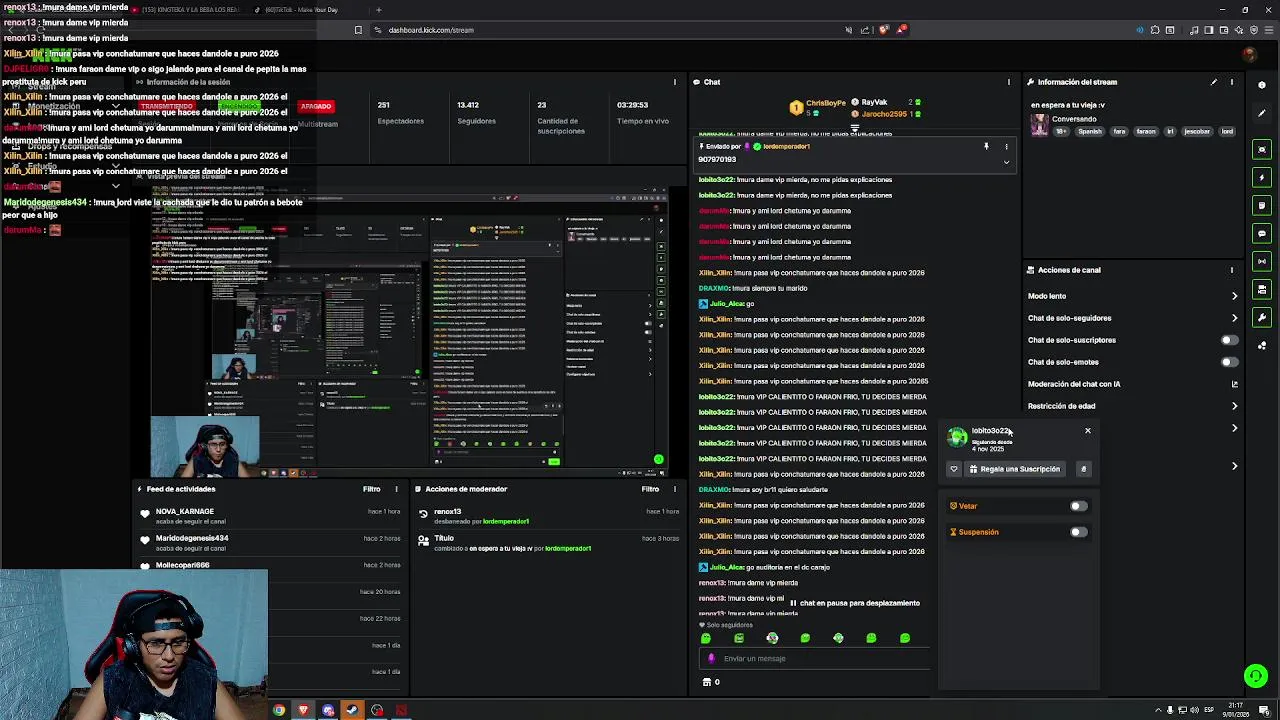Screen dimensions: 1280x720
Task: Edit the stream information with the pencil icon
Action: (x=1214, y=82)
